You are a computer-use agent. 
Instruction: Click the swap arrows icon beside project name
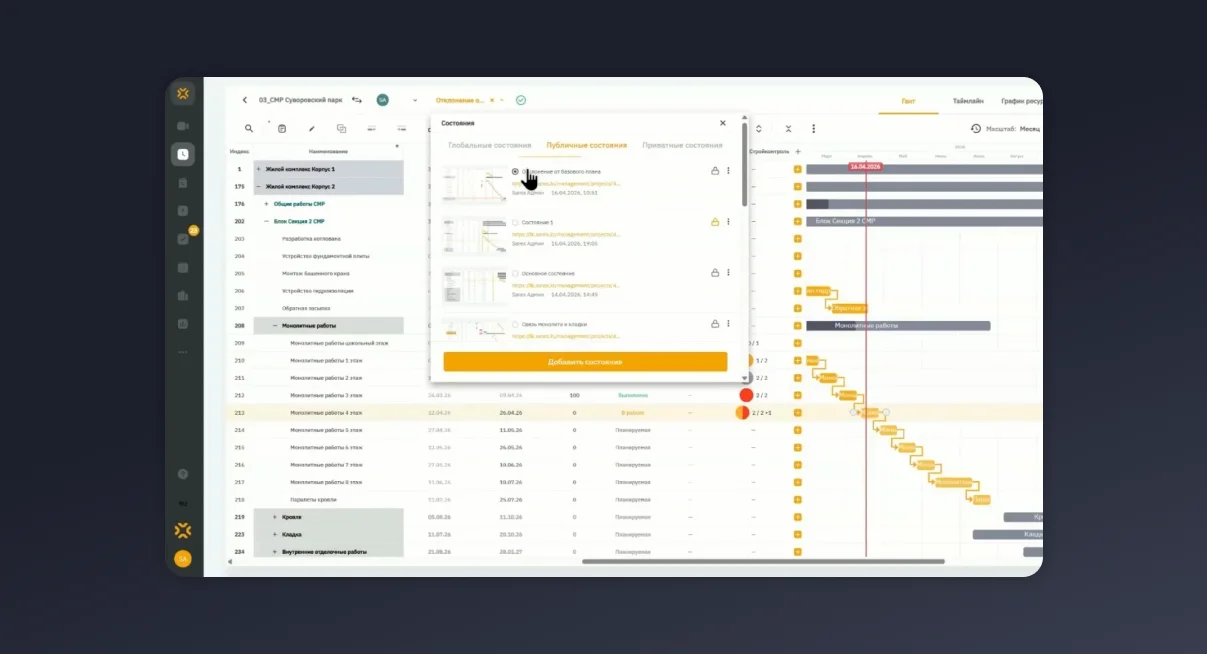357,100
